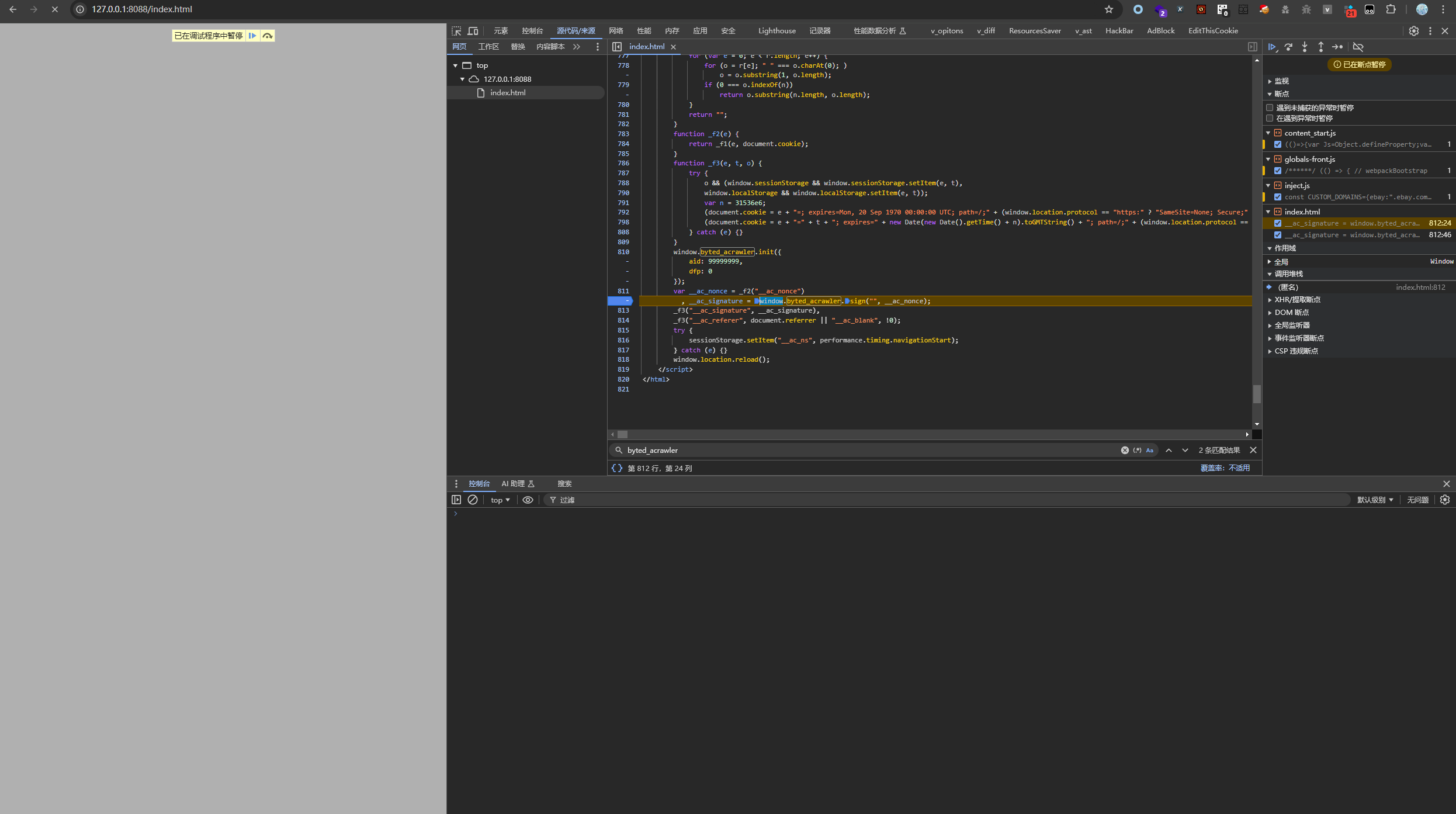Step out of current function
Screen dimensions: 1456x814
pos(1320,47)
